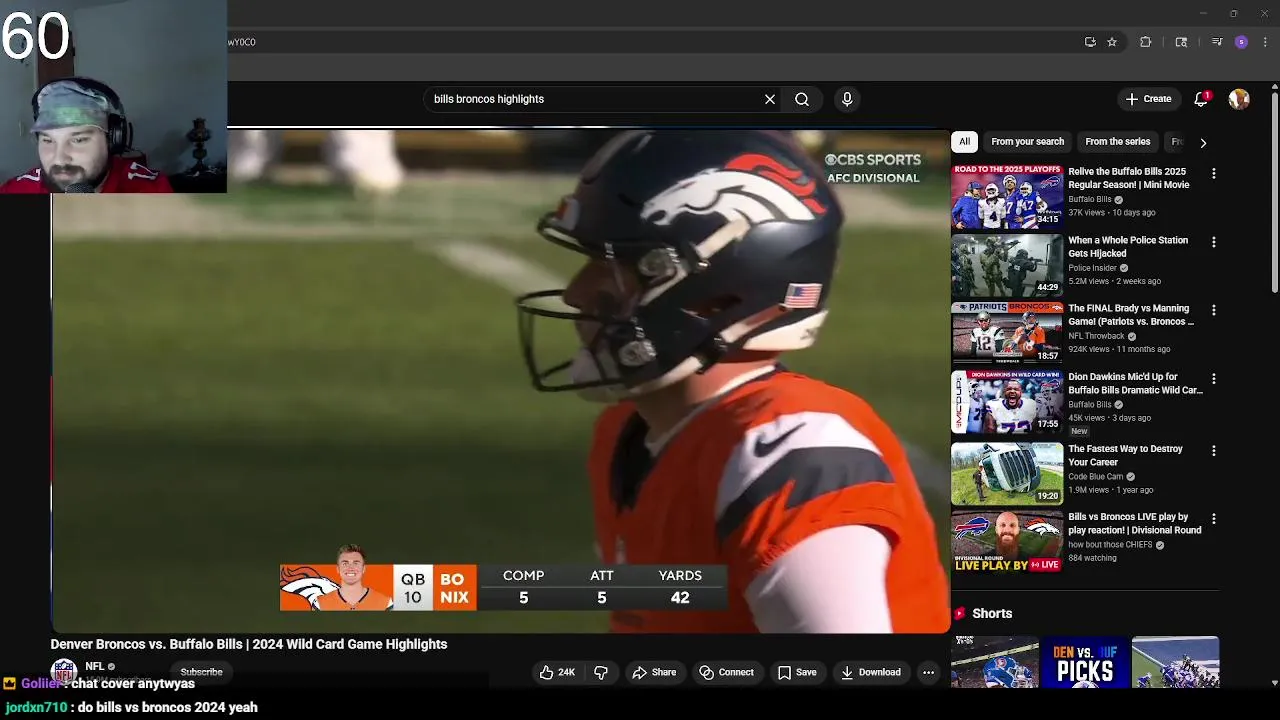The height and width of the screenshot is (720, 1280).
Task: Save the video to a playlist
Action: 797,672
